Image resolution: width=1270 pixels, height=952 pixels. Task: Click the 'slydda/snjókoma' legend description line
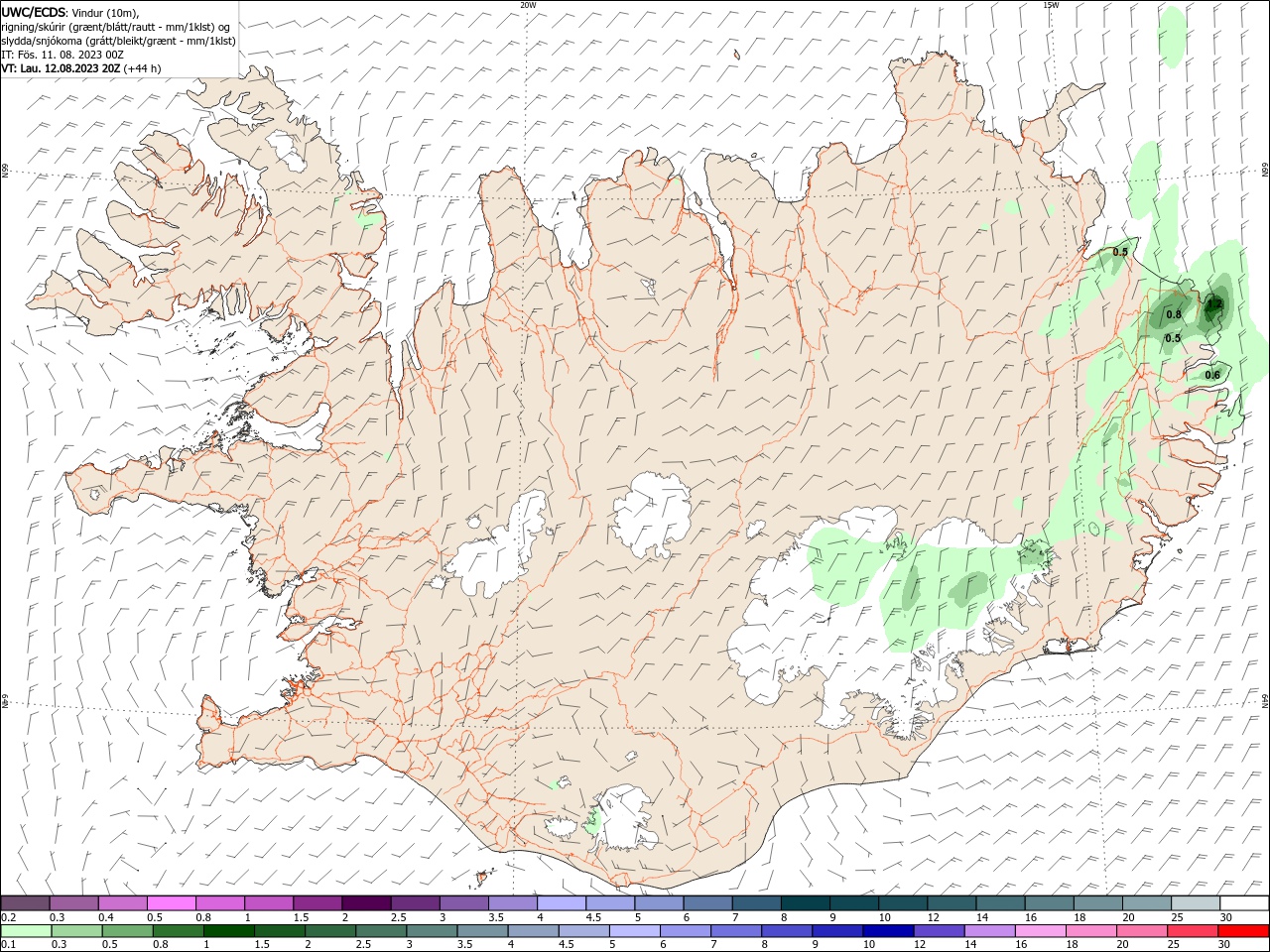click(119, 41)
